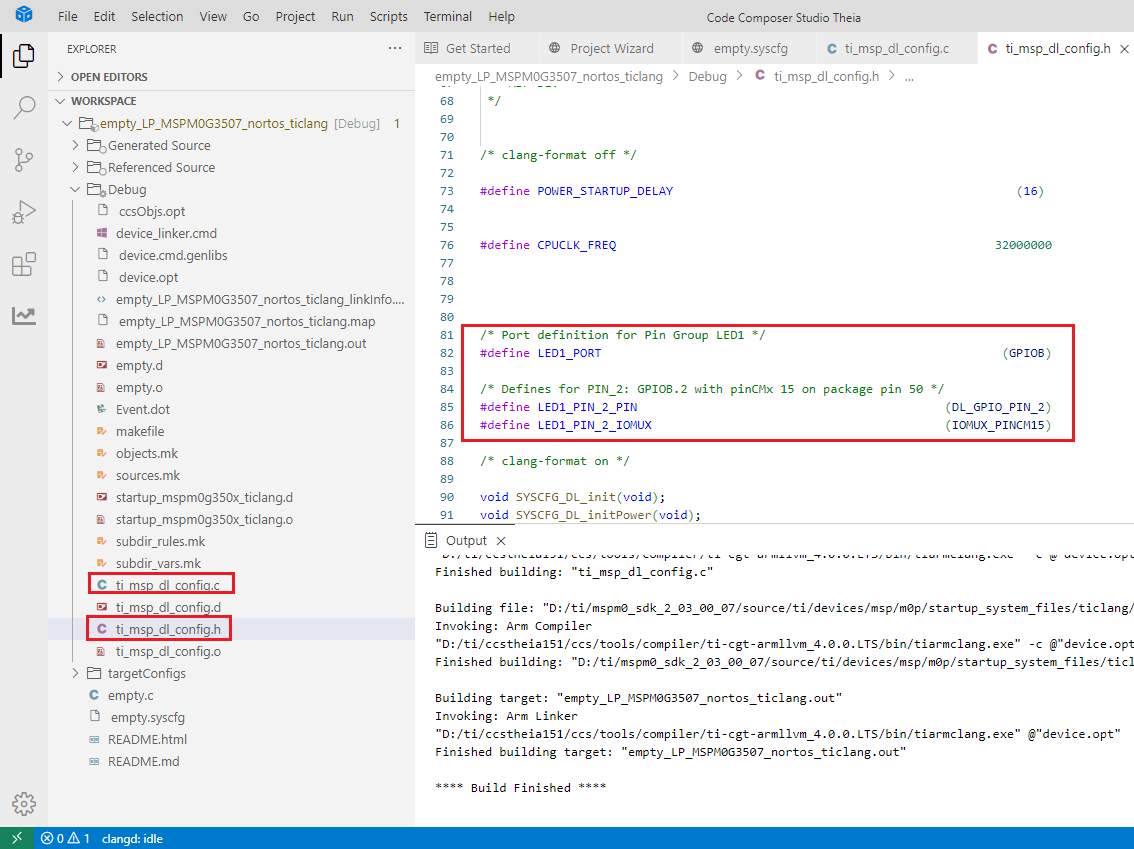
Task: Open the Run and Debug view icon
Action: [24, 212]
